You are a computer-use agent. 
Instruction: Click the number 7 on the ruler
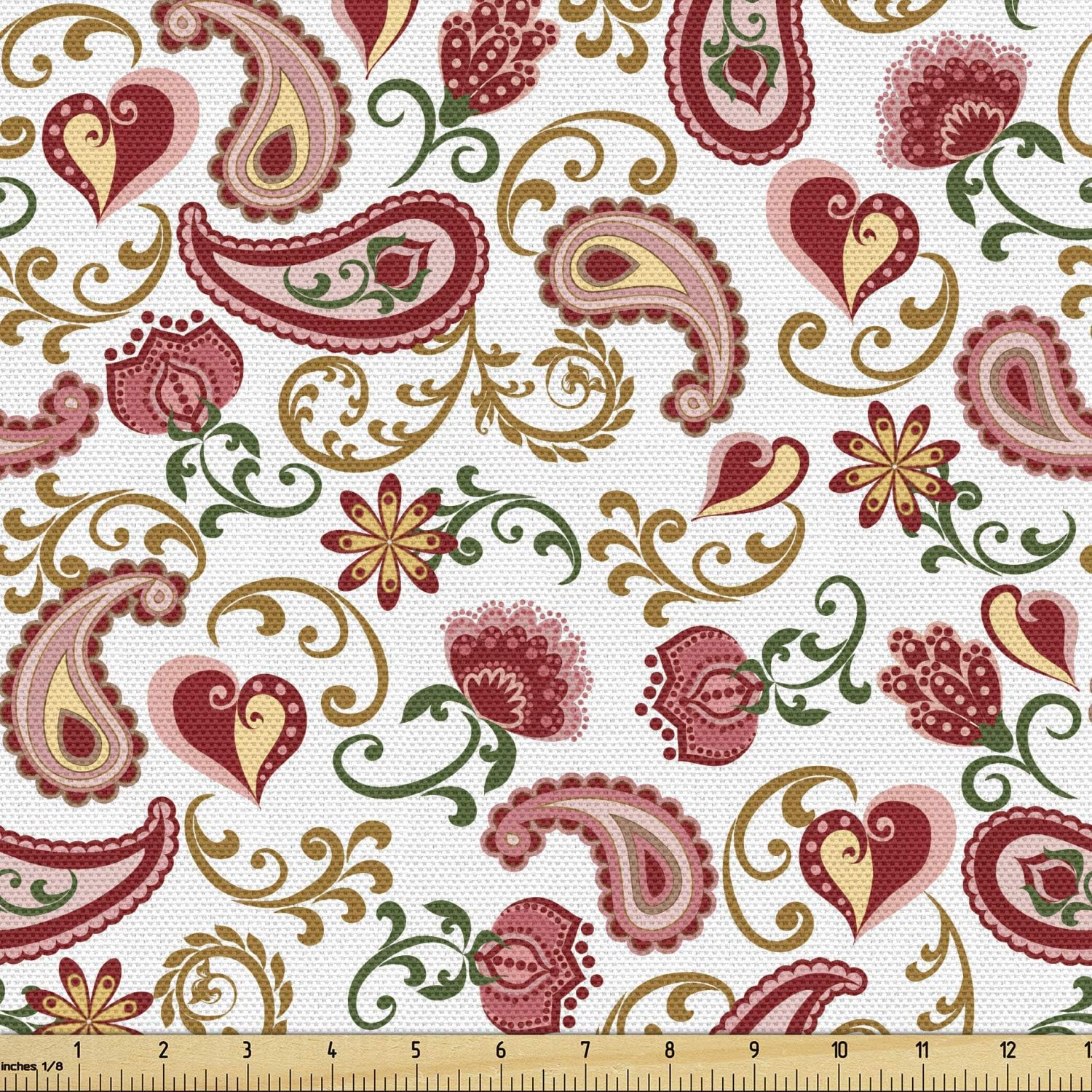coord(585,1050)
